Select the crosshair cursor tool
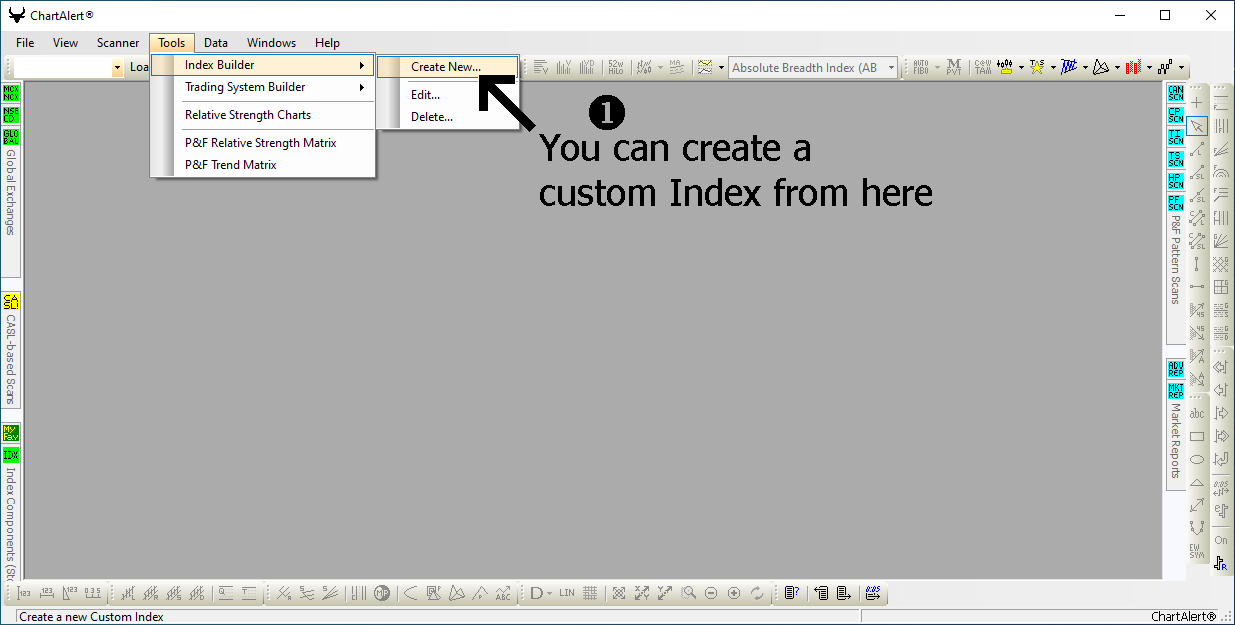 coord(1197,103)
